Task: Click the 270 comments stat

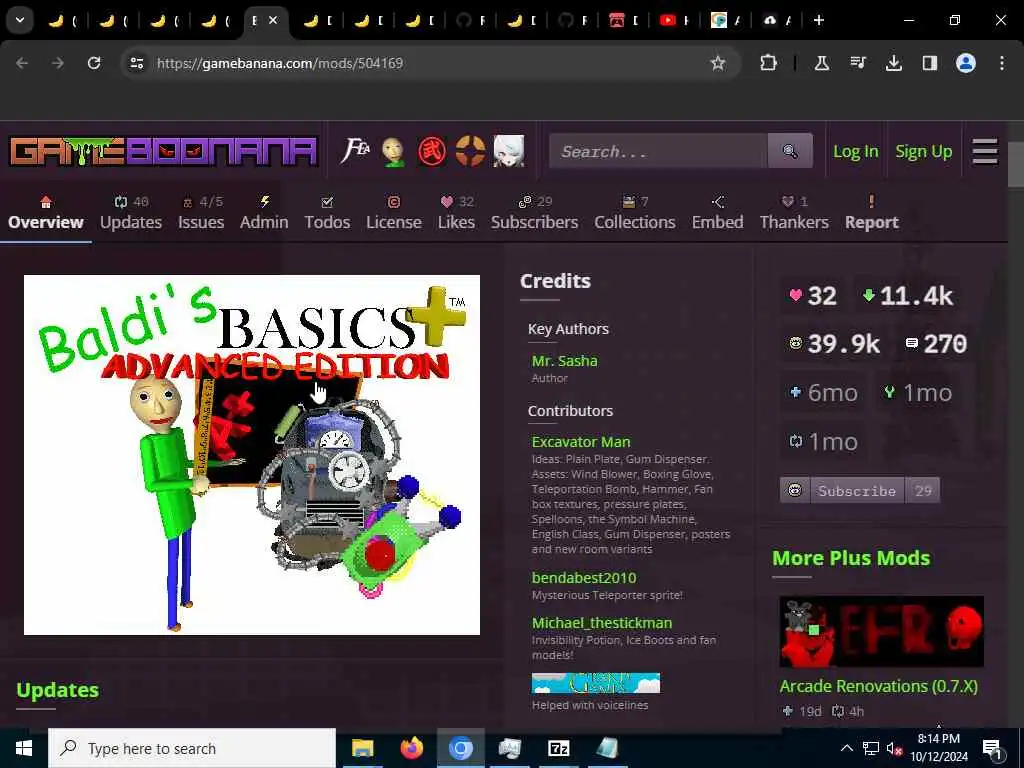Action: click(x=936, y=344)
